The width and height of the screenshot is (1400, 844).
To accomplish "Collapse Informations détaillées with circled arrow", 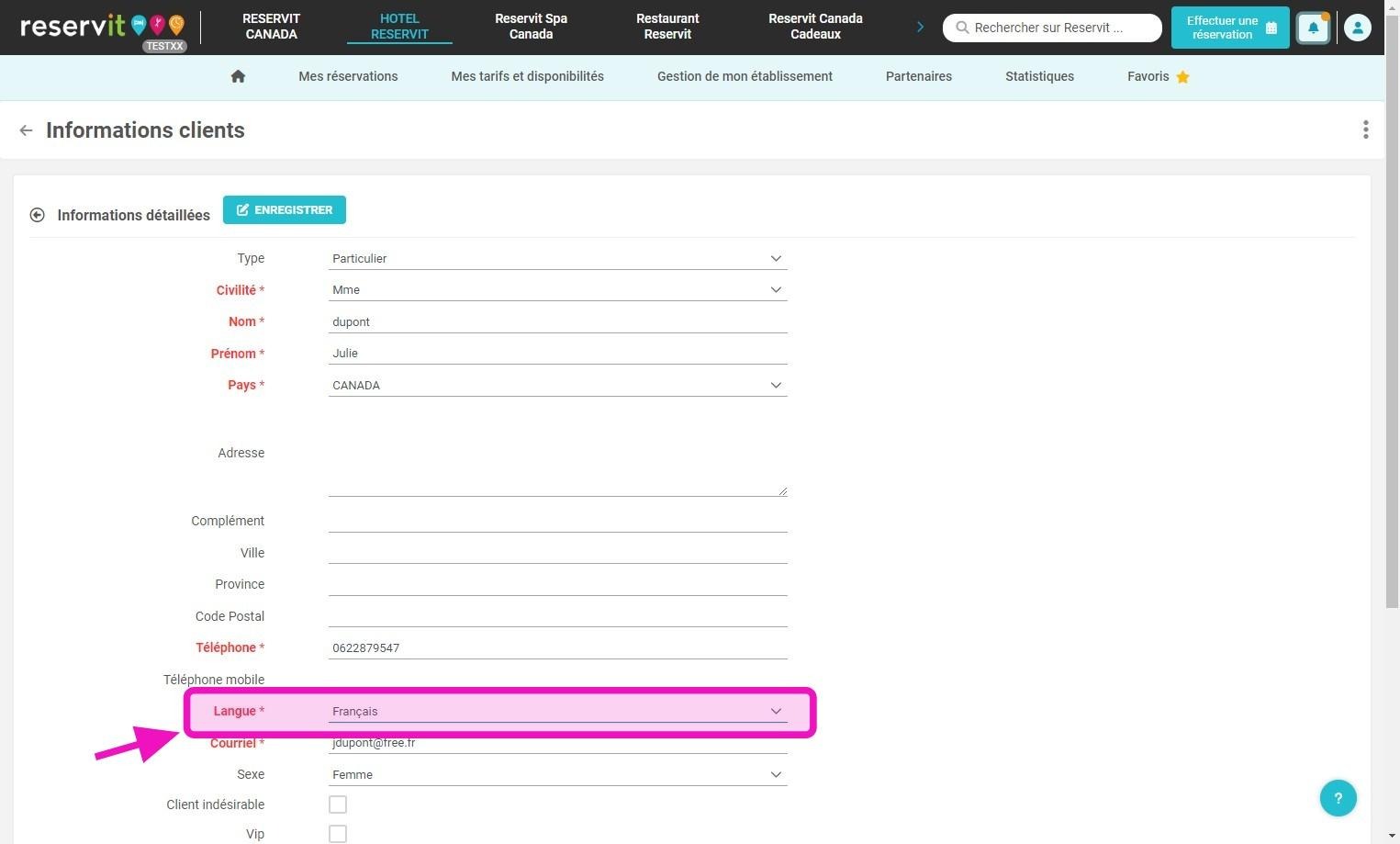I will 37,215.
